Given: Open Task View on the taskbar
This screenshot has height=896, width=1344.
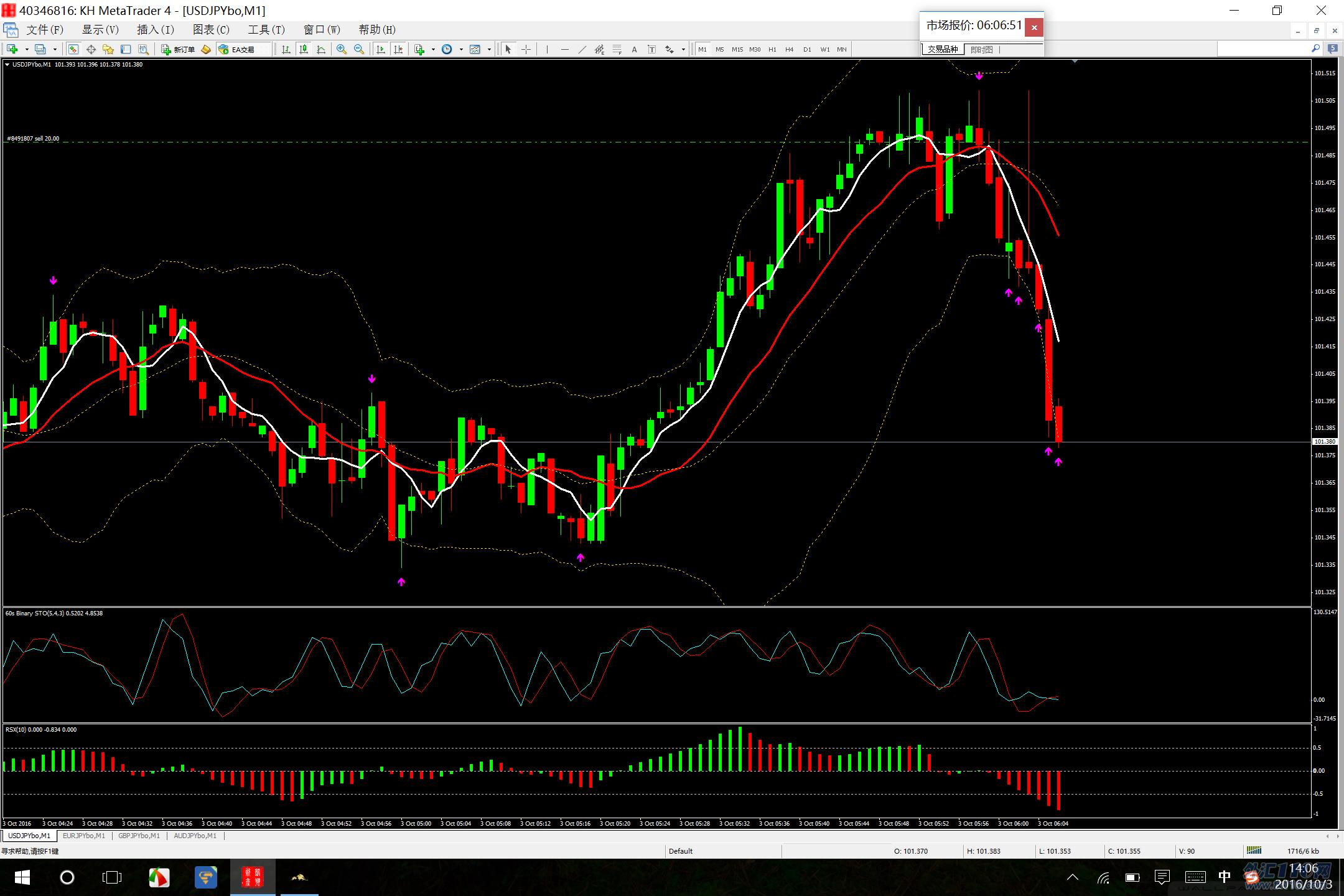Looking at the screenshot, I should [112, 877].
